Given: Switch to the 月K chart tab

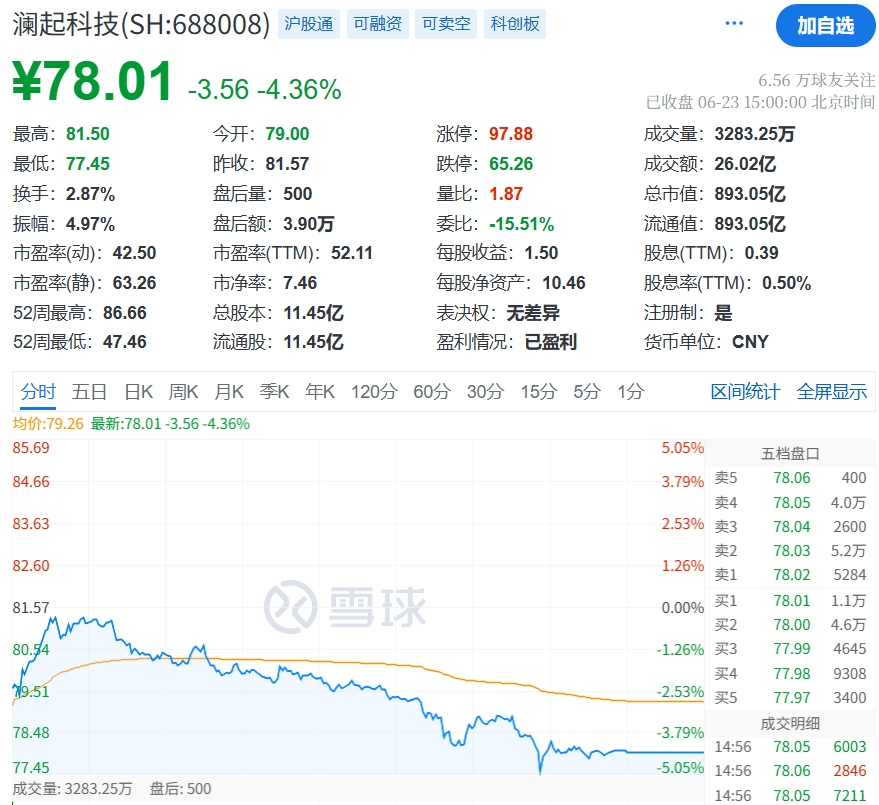Looking at the screenshot, I should 229,391.
